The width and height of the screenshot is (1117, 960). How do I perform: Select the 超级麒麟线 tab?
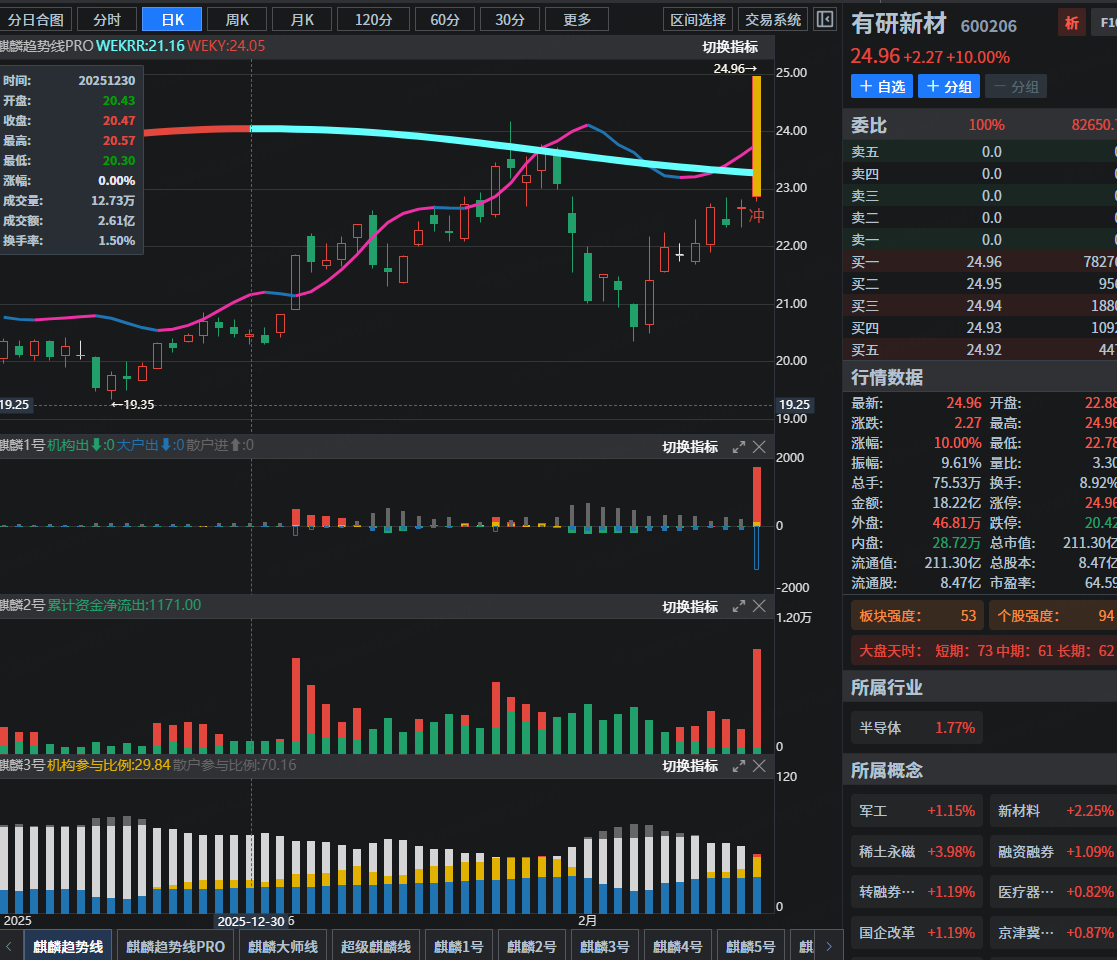376,946
